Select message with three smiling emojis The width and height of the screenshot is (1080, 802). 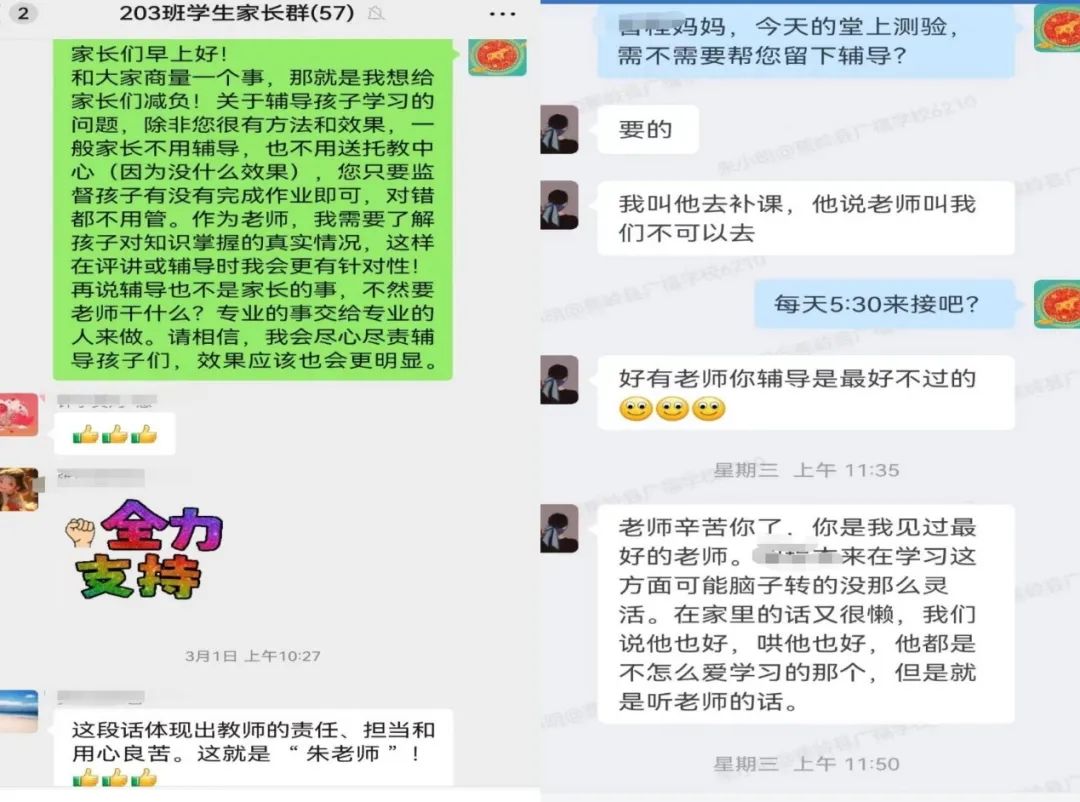point(805,393)
